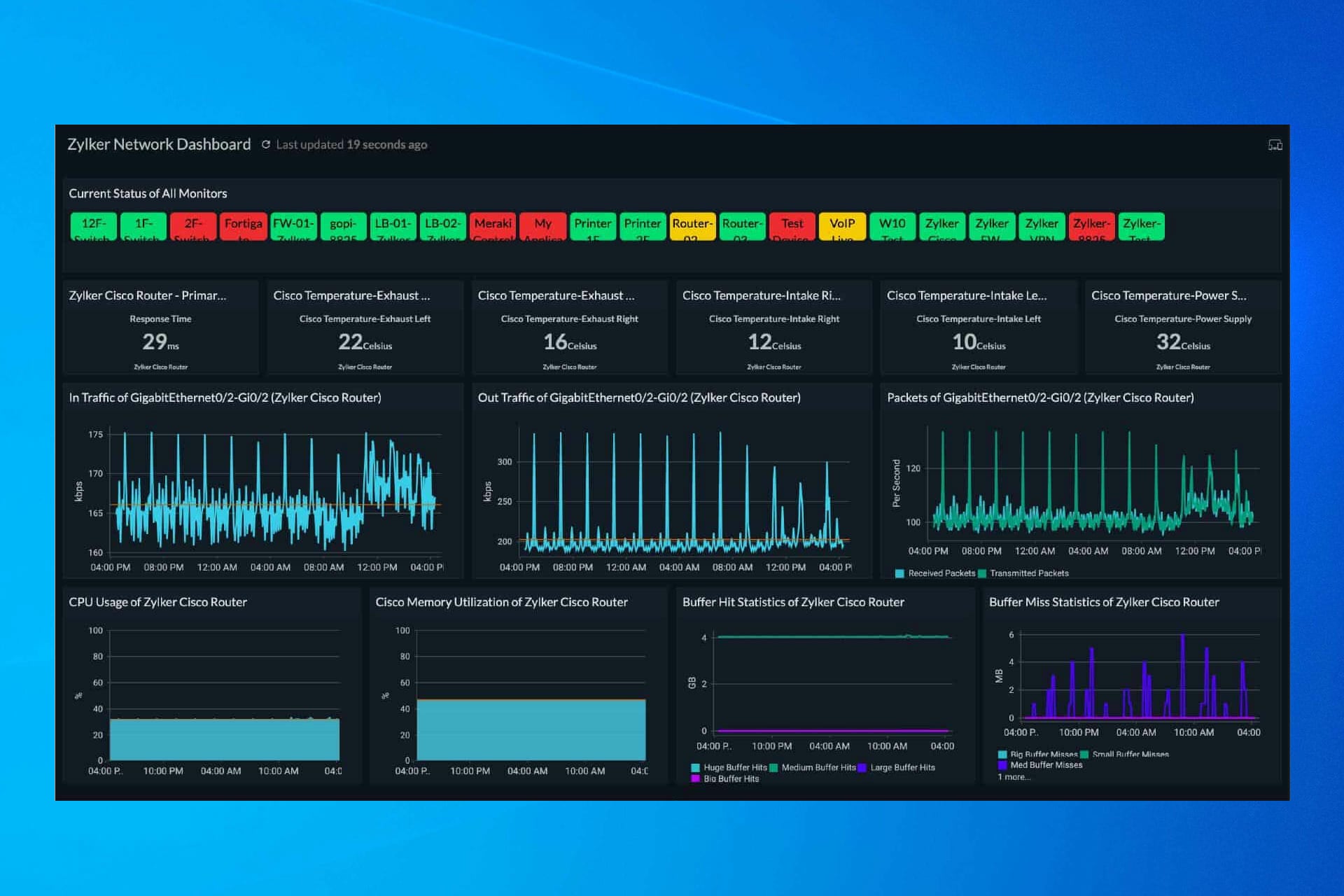
Task: Toggle Medium Buffer Hits legend swatch
Action: point(773,768)
